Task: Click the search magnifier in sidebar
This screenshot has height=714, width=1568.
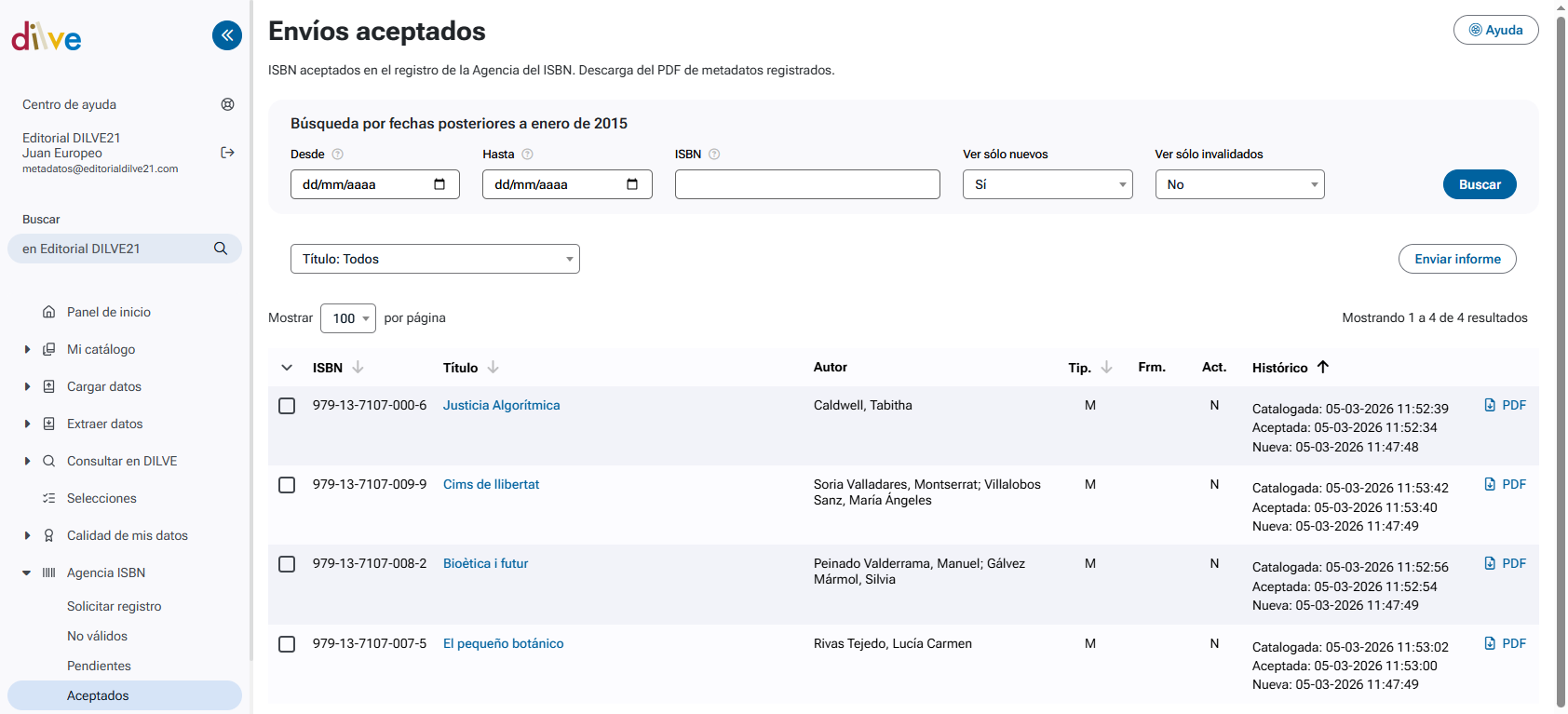Action: coord(221,249)
